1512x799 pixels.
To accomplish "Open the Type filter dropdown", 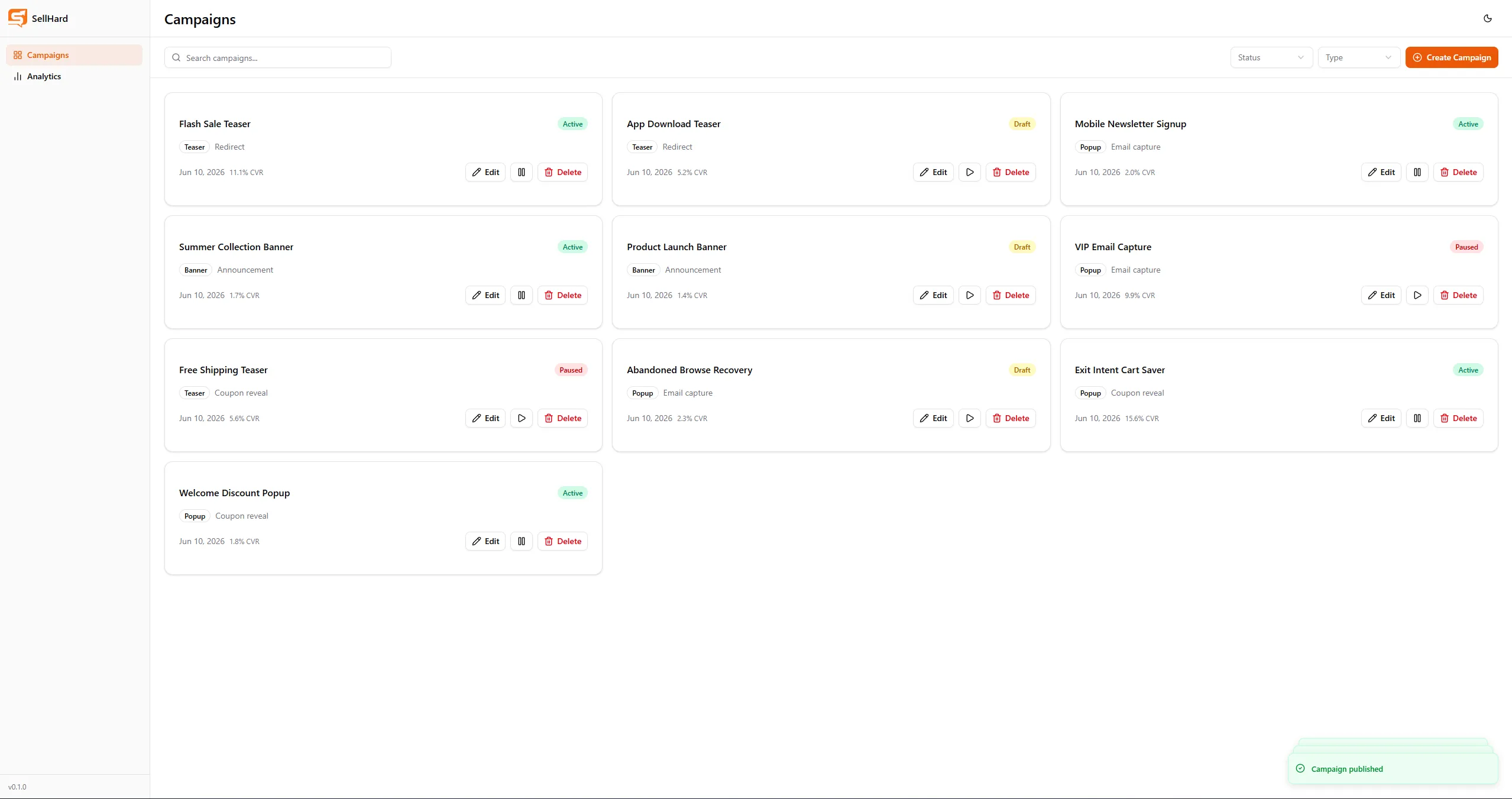I will [x=1359, y=57].
